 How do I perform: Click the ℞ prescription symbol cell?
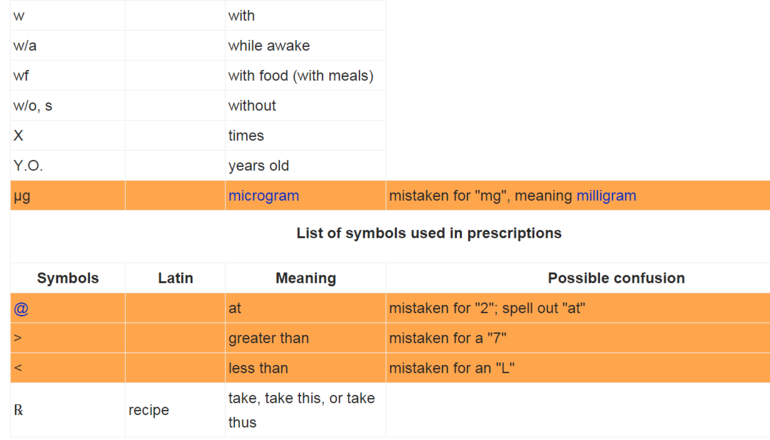[x=19, y=410]
